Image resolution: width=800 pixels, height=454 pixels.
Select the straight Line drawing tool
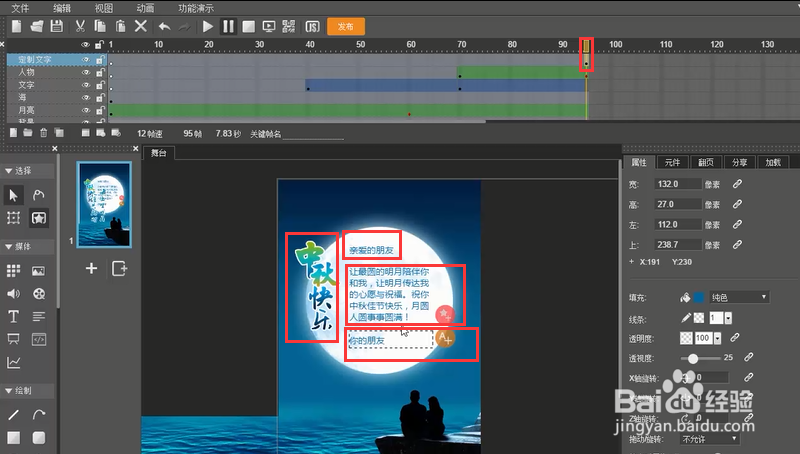click(13, 415)
